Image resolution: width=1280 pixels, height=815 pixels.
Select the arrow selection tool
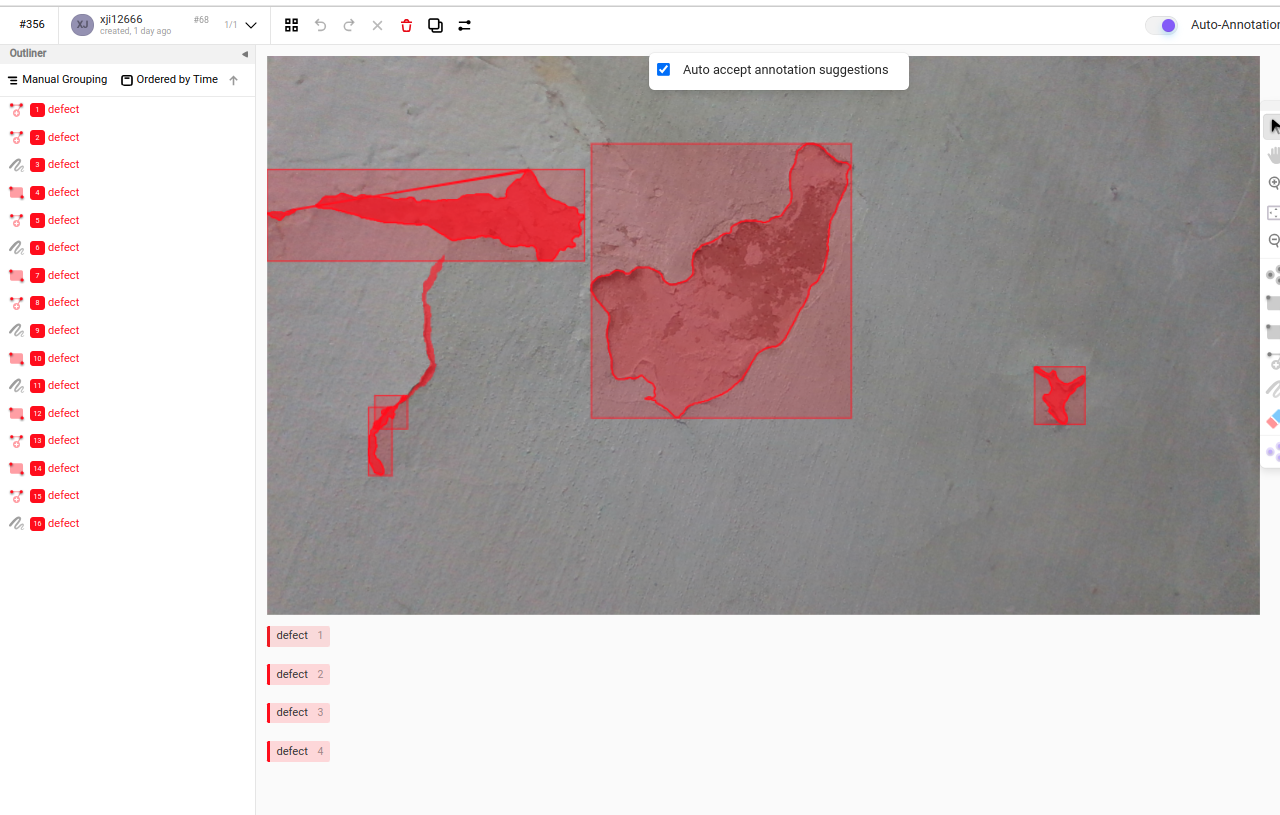pyautogui.click(x=1274, y=126)
